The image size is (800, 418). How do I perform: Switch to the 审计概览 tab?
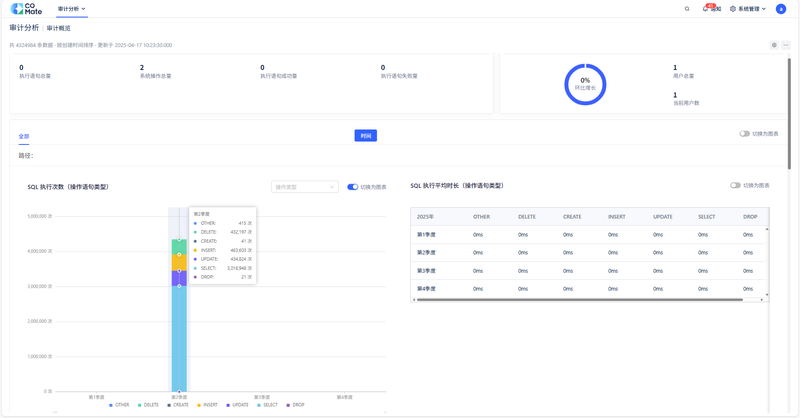tap(58, 28)
